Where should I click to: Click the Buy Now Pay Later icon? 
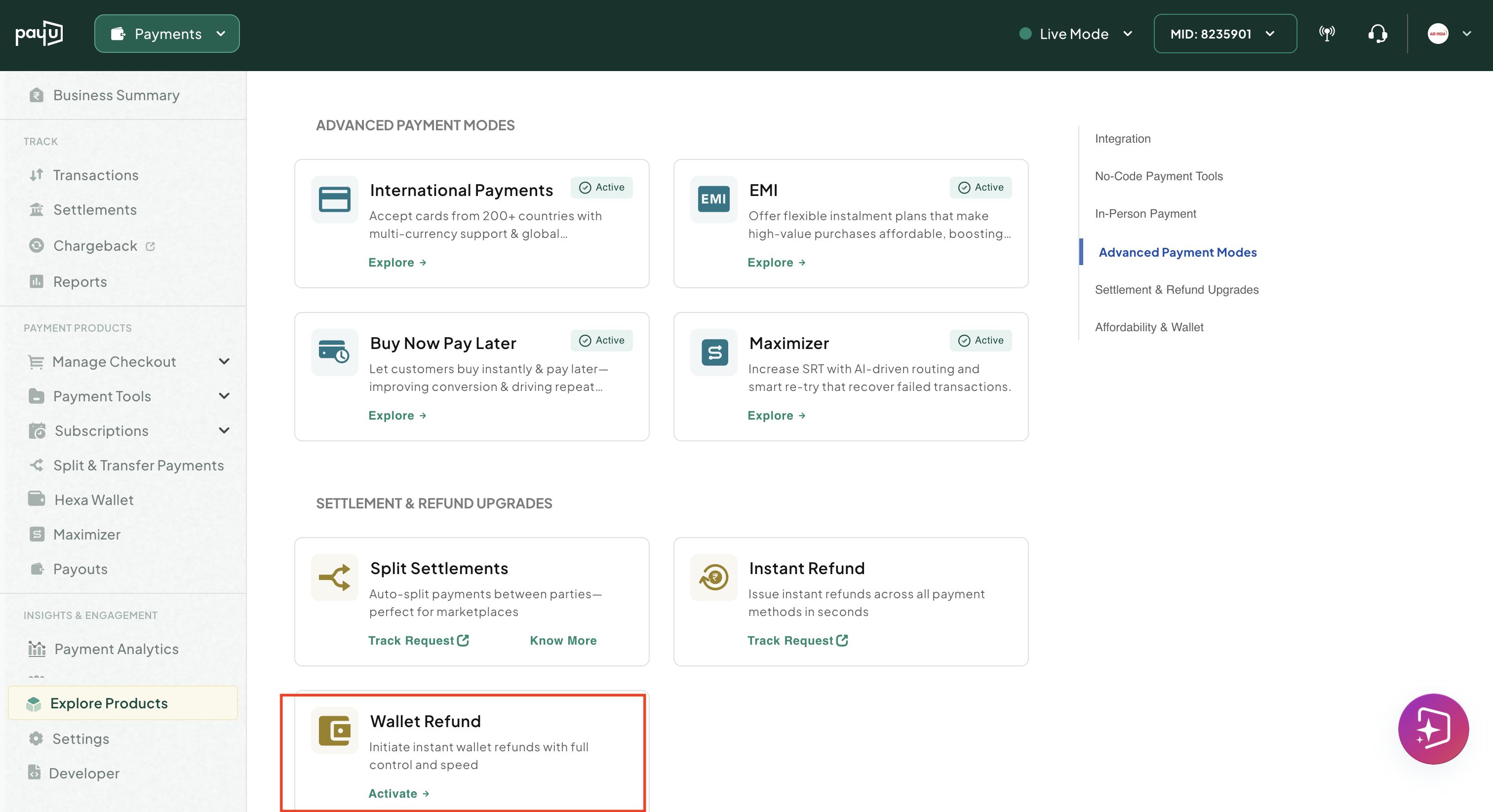334,352
